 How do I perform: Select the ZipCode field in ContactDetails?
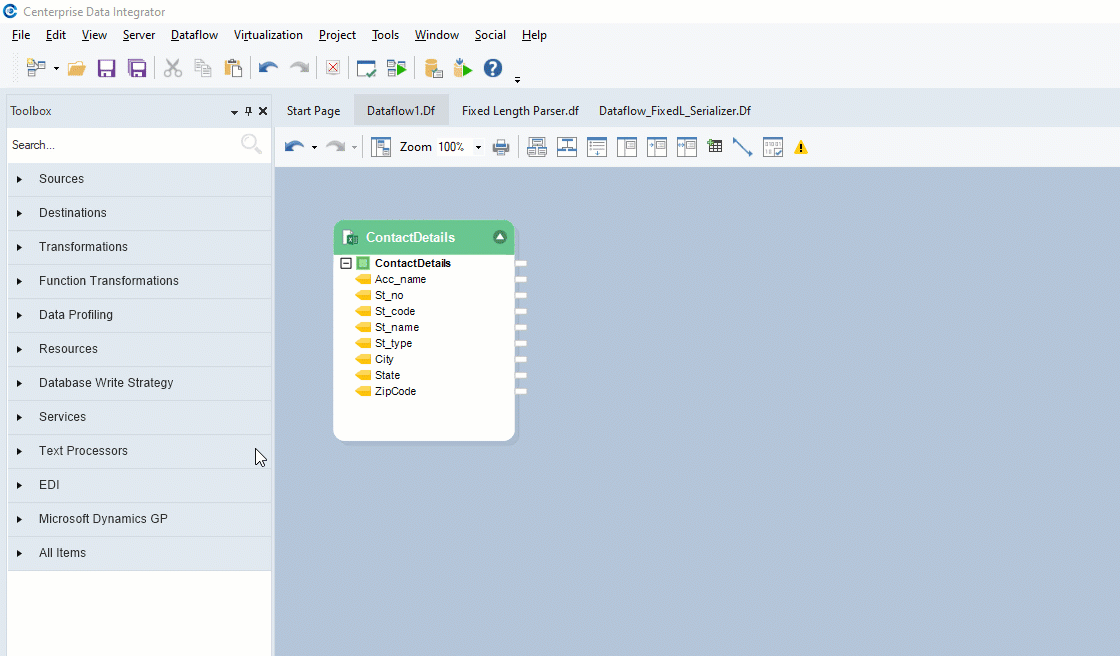coord(395,391)
